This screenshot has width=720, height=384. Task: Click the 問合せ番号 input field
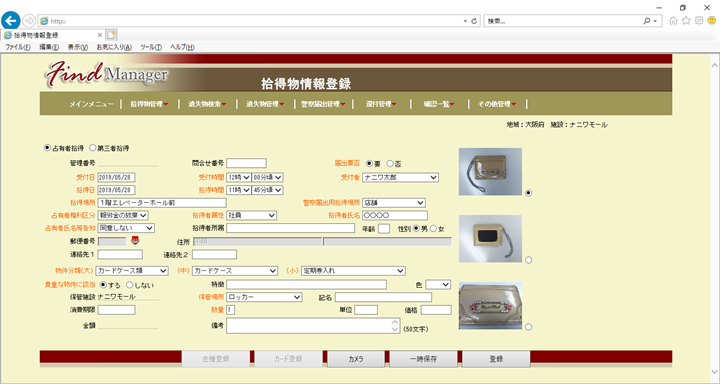(246, 163)
